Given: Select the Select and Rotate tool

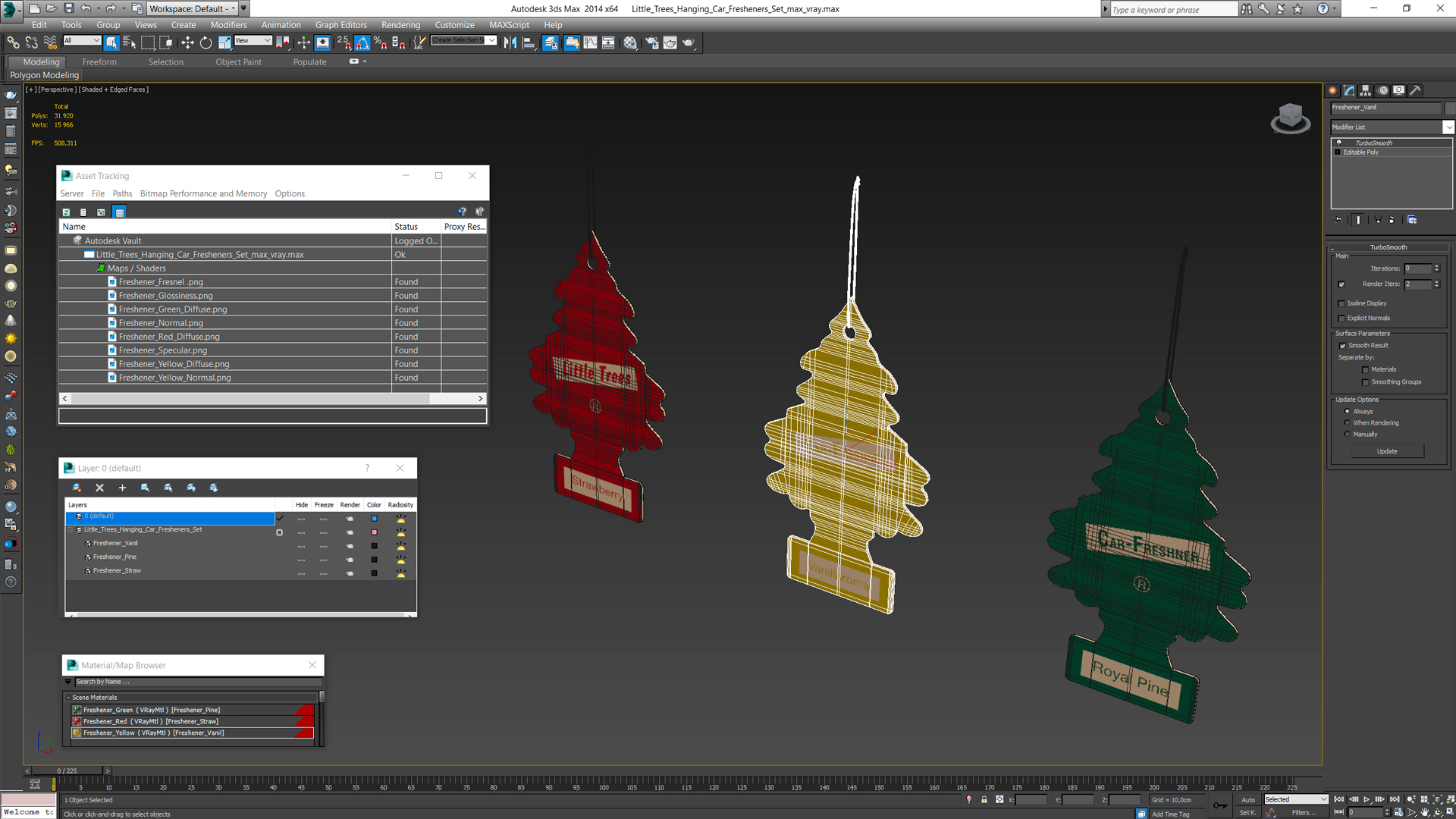Looking at the screenshot, I should [x=206, y=42].
